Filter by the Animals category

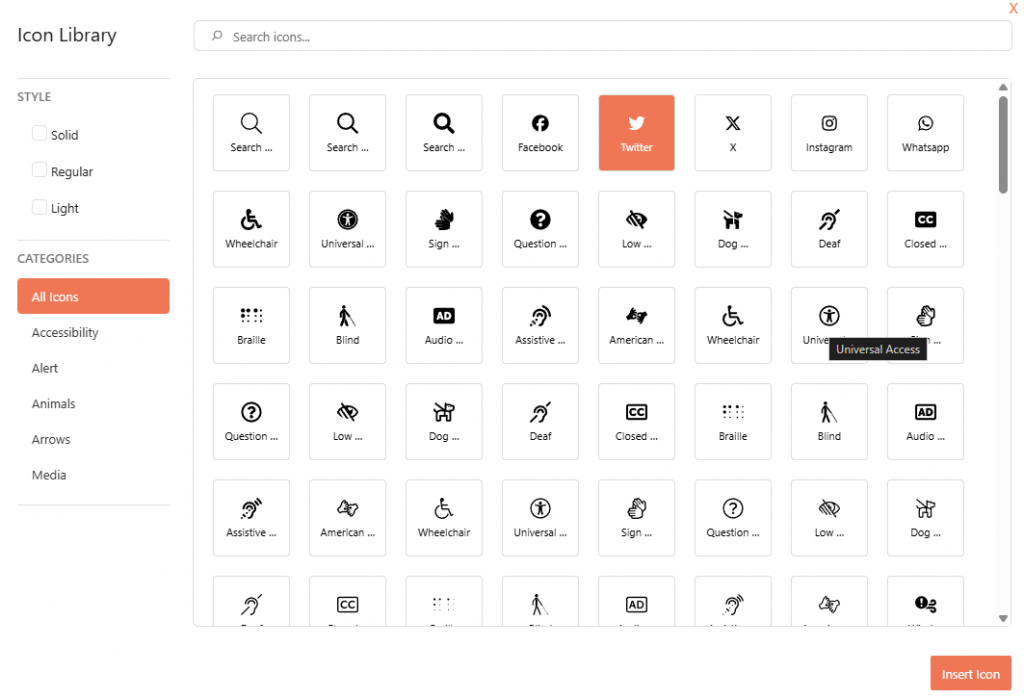(54, 404)
